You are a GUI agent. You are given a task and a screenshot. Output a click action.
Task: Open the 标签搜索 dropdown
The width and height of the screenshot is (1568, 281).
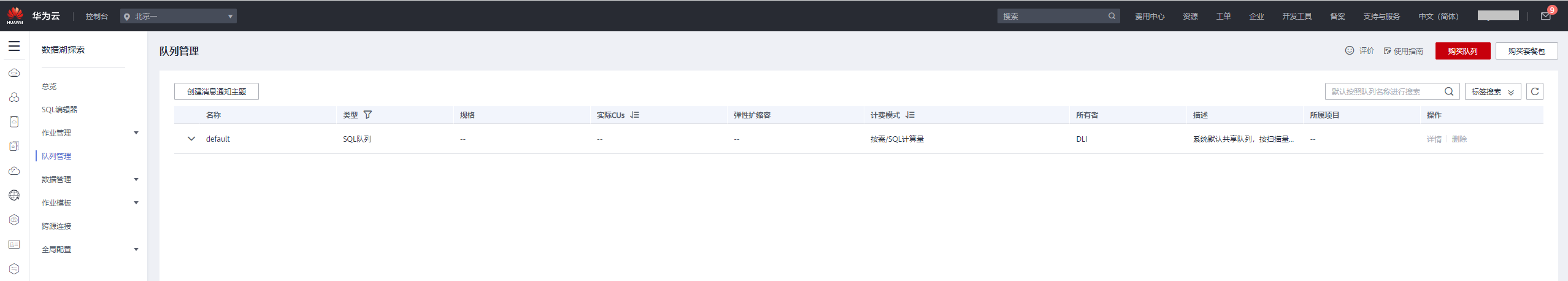pos(1492,91)
